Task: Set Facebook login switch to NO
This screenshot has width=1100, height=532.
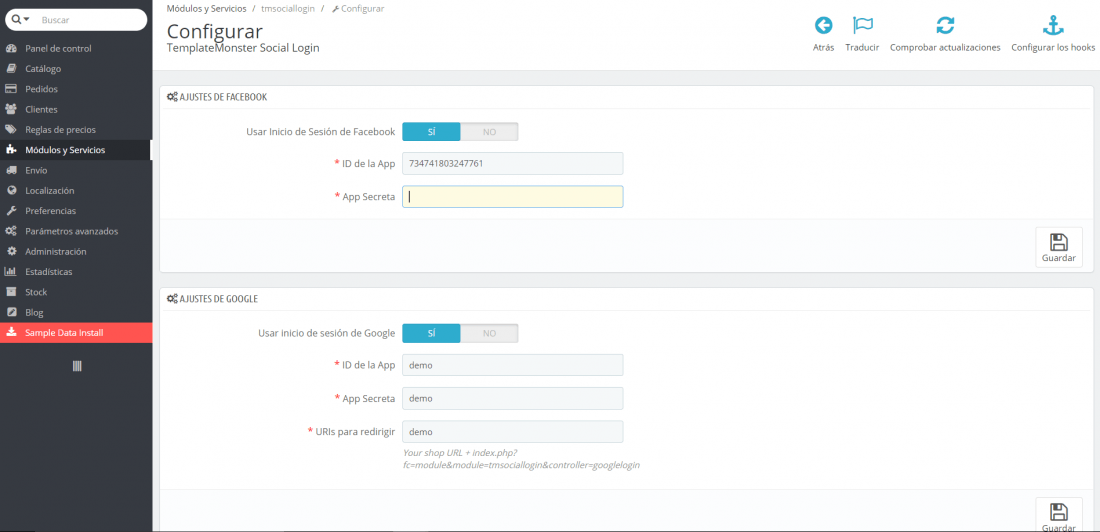Action: (489, 131)
